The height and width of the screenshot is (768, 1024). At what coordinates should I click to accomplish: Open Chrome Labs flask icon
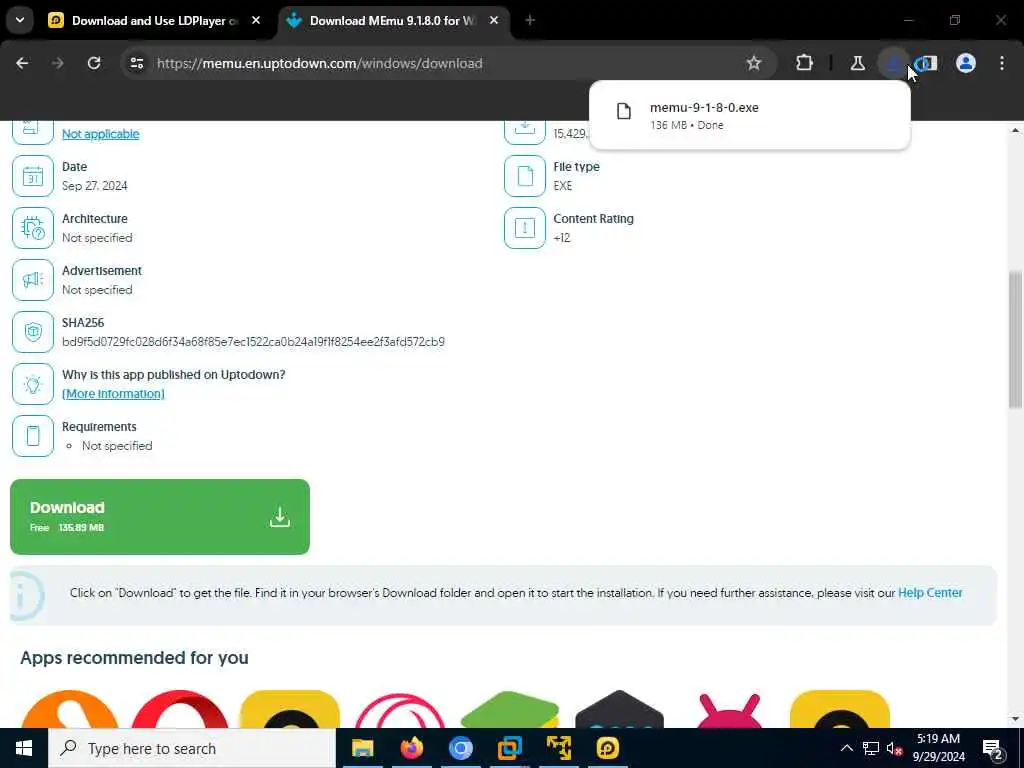(x=857, y=63)
